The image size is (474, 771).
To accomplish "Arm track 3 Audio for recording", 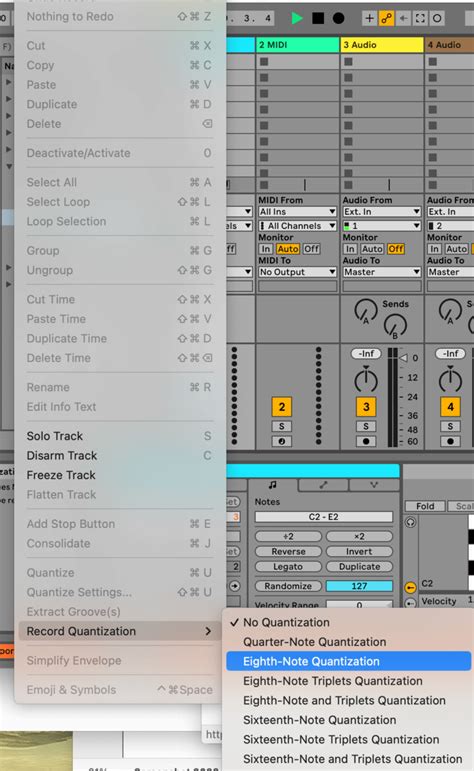I will tap(366, 441).
